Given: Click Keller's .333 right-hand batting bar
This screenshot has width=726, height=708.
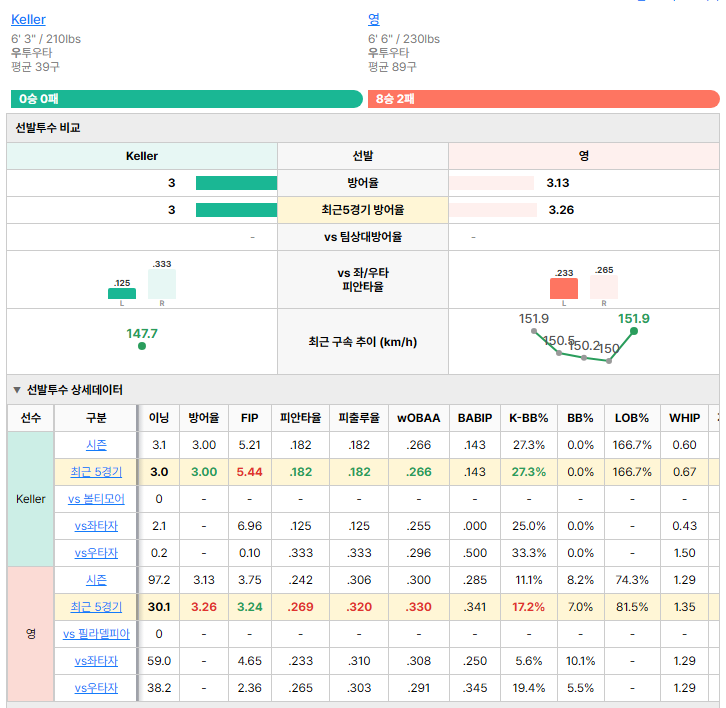Looking at the screenshot, I should click(x=162, y=284).
